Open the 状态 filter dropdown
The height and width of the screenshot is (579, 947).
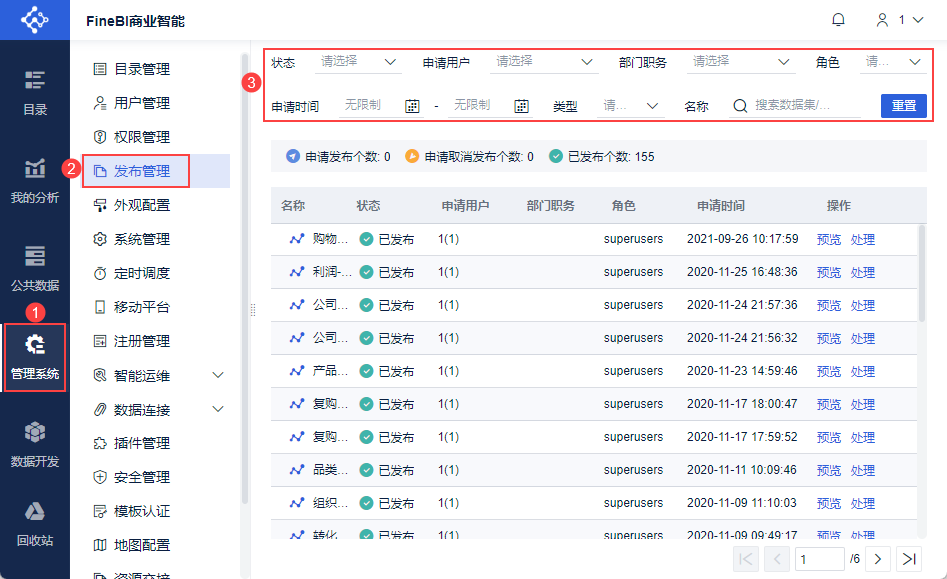tap(358, 62)
